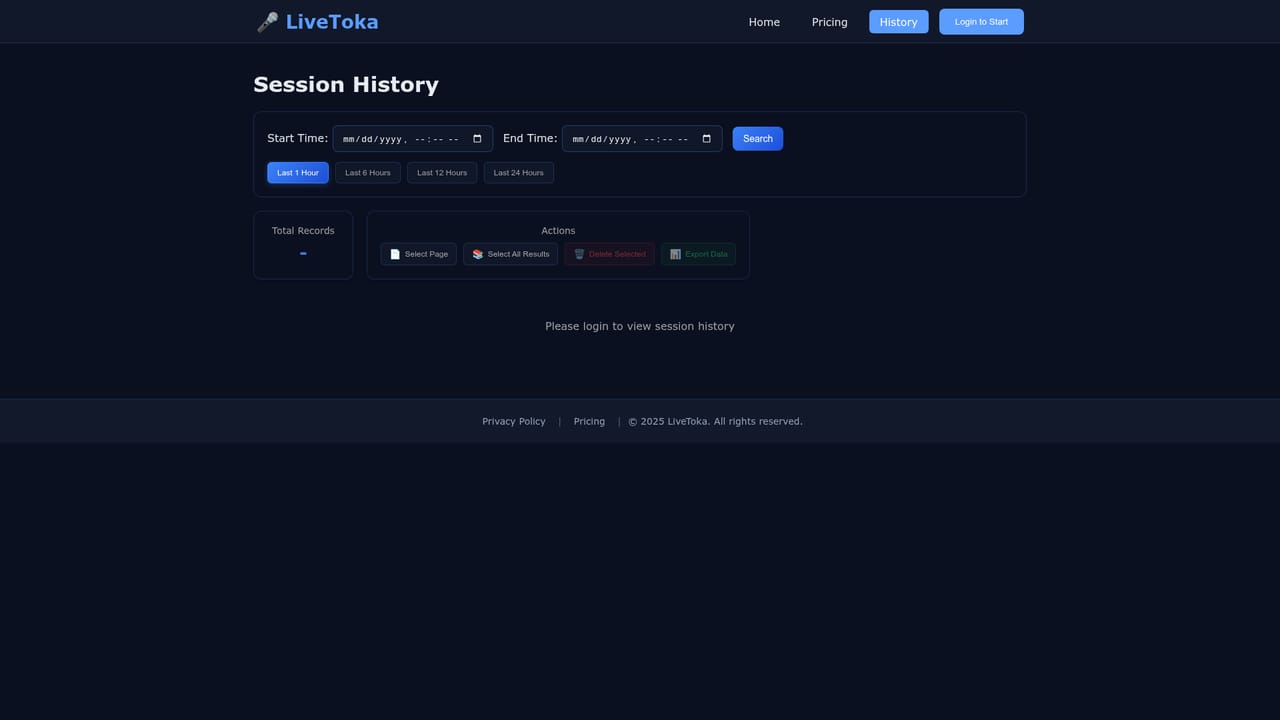Click the Delete Selected button

pyautogui.click(x=610, y=254)
